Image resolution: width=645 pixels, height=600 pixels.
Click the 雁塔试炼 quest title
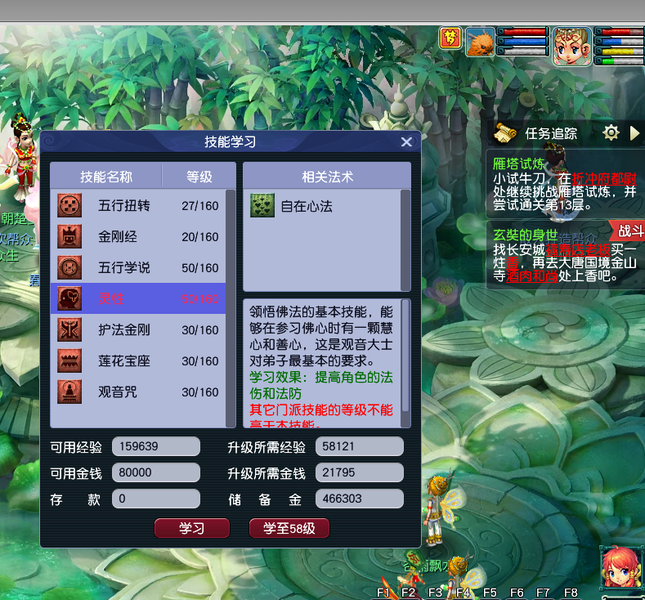point(519,164)
